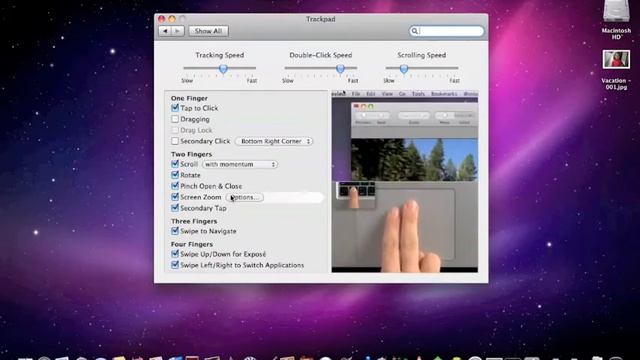The width and height of the screenshot is (640, 360).
Task: Click the Show All button
Action: point(208,31)
